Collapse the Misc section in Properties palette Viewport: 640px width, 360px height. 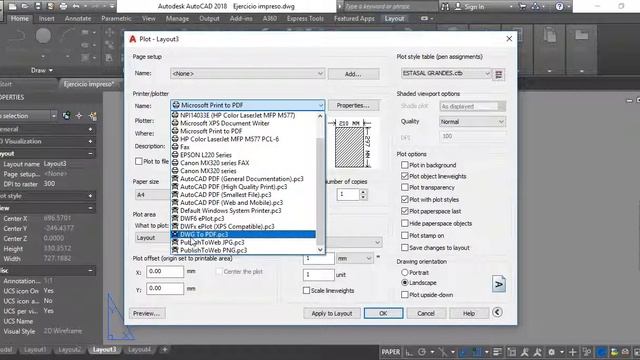pos(90,270)
